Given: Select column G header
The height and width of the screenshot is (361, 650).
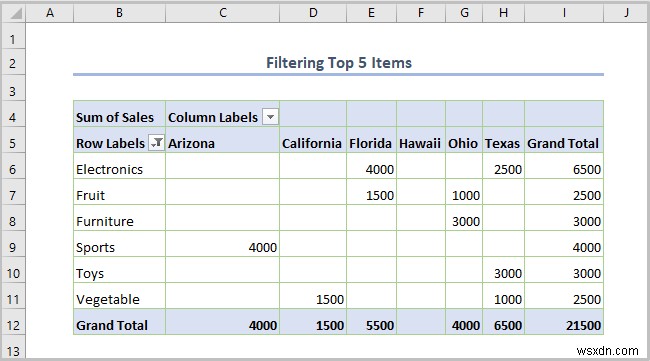Looking at the screenshot, I should coord(464,13).
